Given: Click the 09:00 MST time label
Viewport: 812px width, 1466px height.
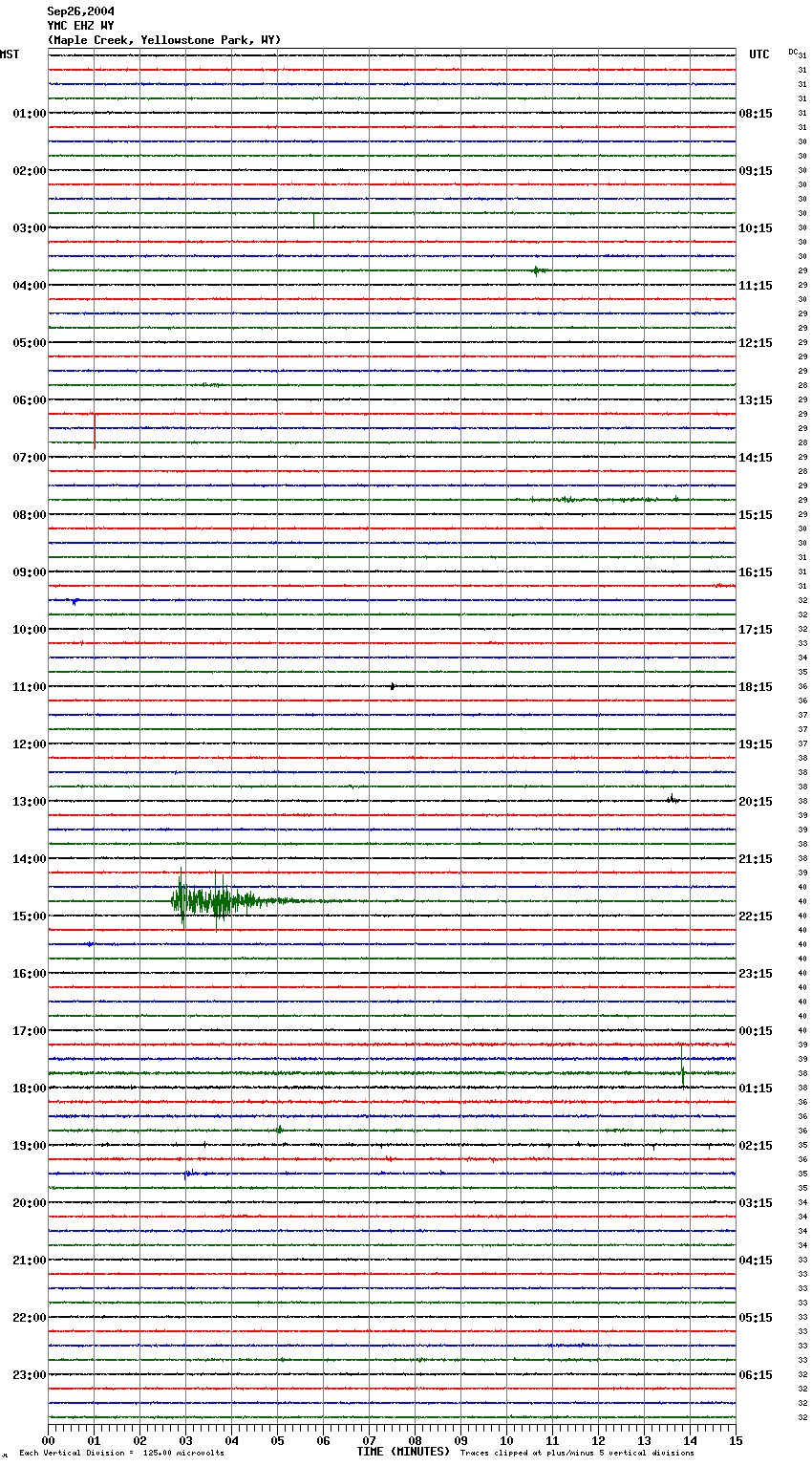Looking at the screenshot, I should 30,572.
